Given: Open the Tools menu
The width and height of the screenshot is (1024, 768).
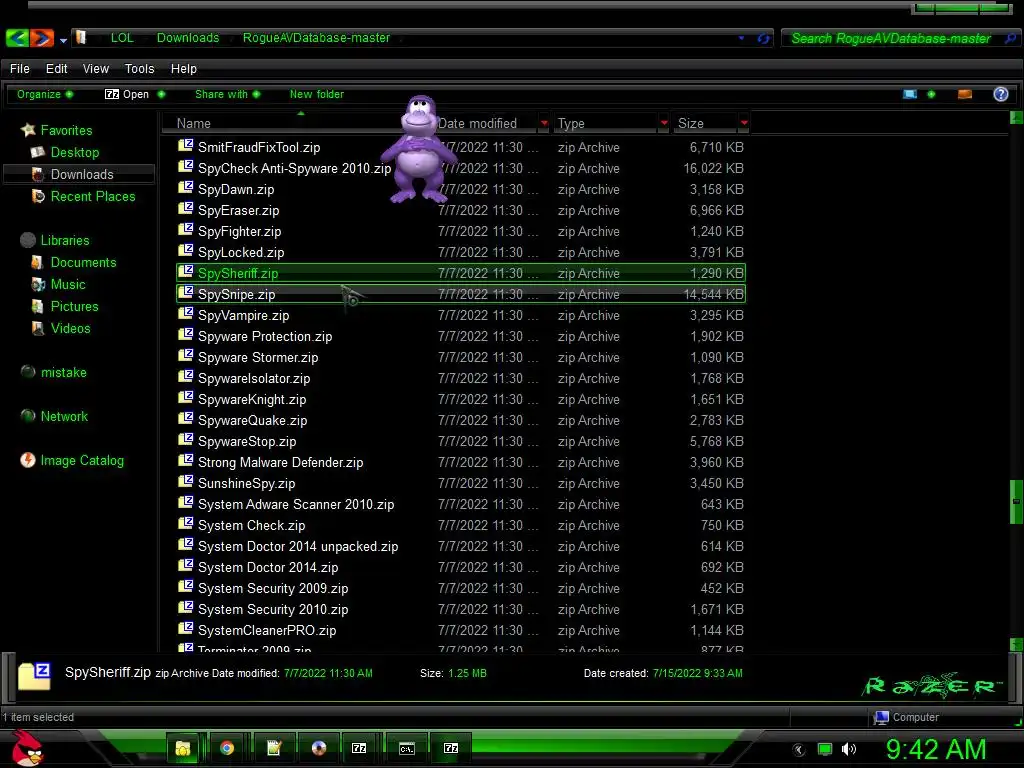Looking at the screenshot, I should click(x=139, y=69).
